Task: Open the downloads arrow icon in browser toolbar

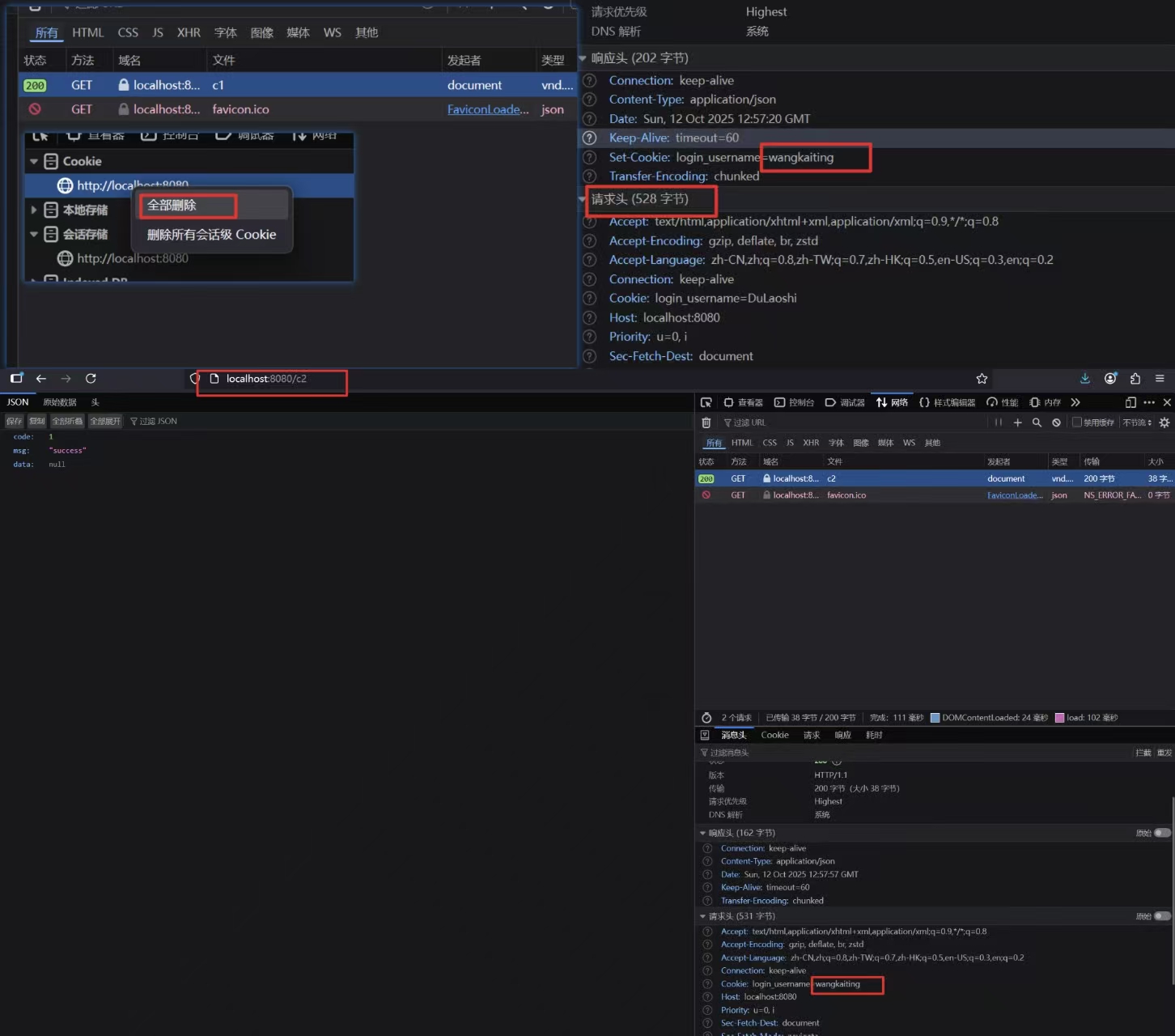Action: point(1085,379)
